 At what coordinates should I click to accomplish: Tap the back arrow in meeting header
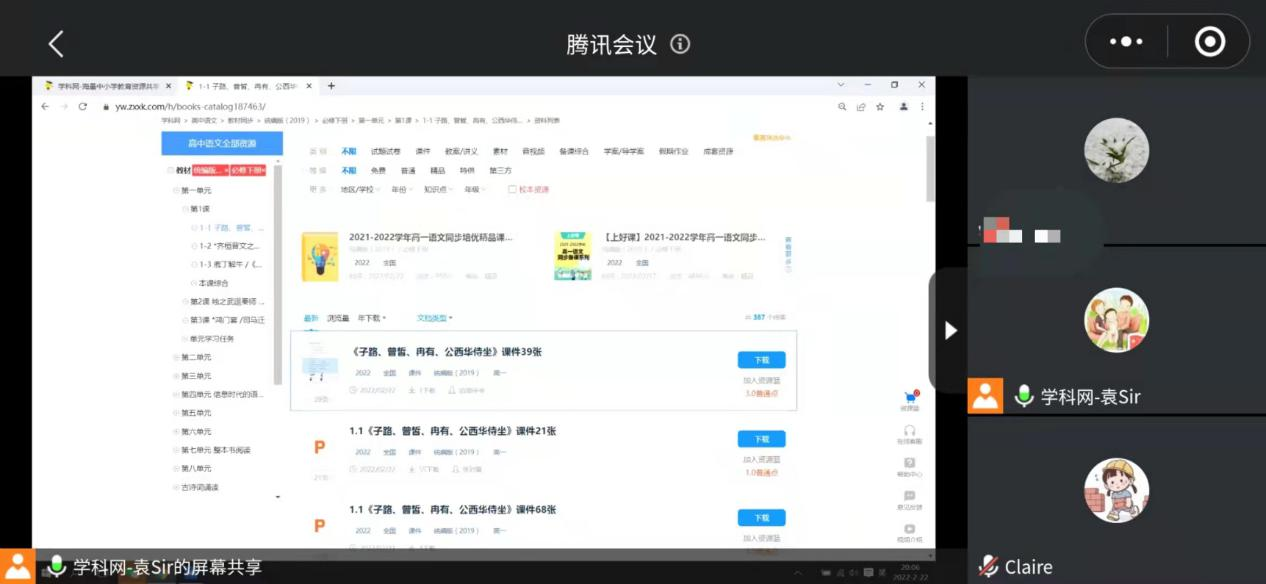[56, 44]
